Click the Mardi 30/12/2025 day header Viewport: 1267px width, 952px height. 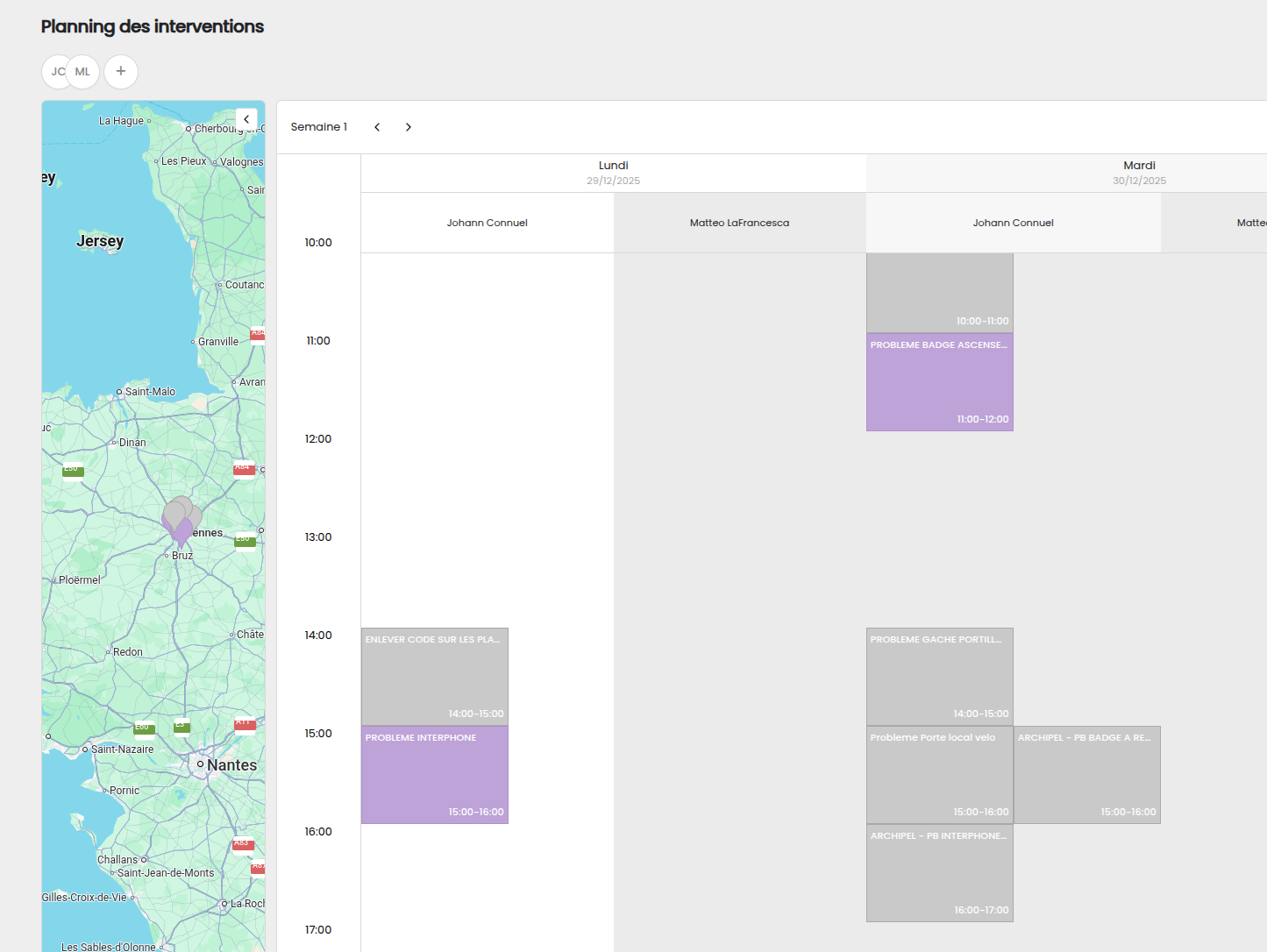pos(1139,172)
